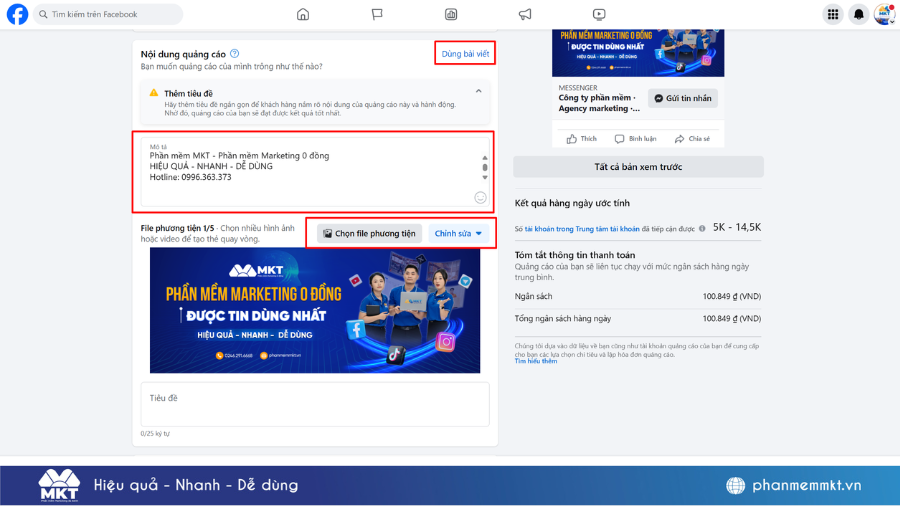This screenshot has width=900, height=506.
Task: Collapse the Thêm tiêu đề warning panel
Action: tap(478, 91)
